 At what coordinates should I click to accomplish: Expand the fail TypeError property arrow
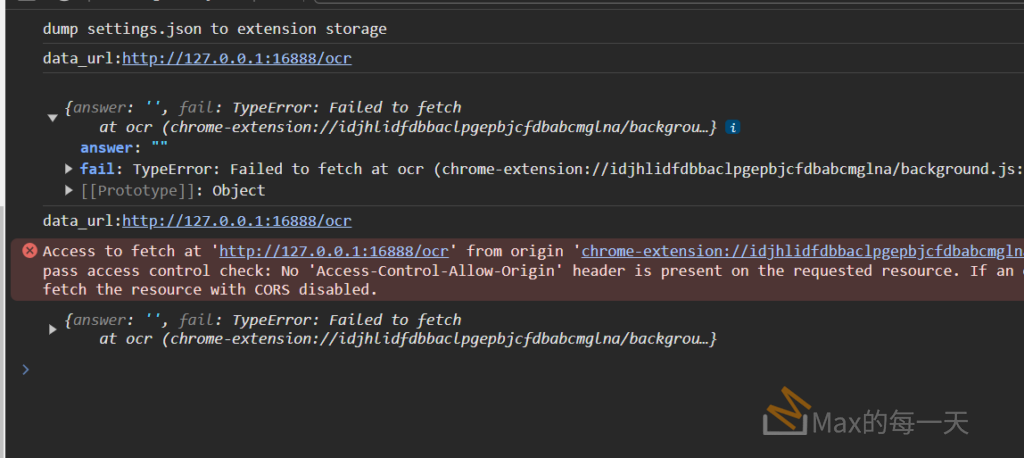[69, 169]
